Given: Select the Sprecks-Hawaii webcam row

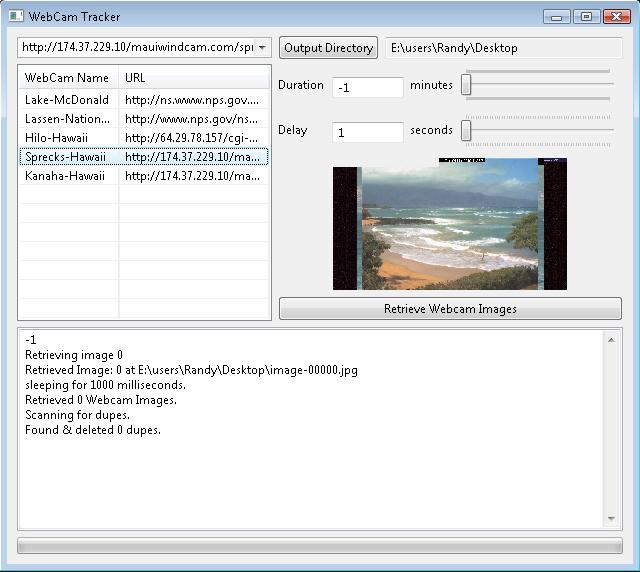Looking at the screenshot, I should (x=67, y=157).
